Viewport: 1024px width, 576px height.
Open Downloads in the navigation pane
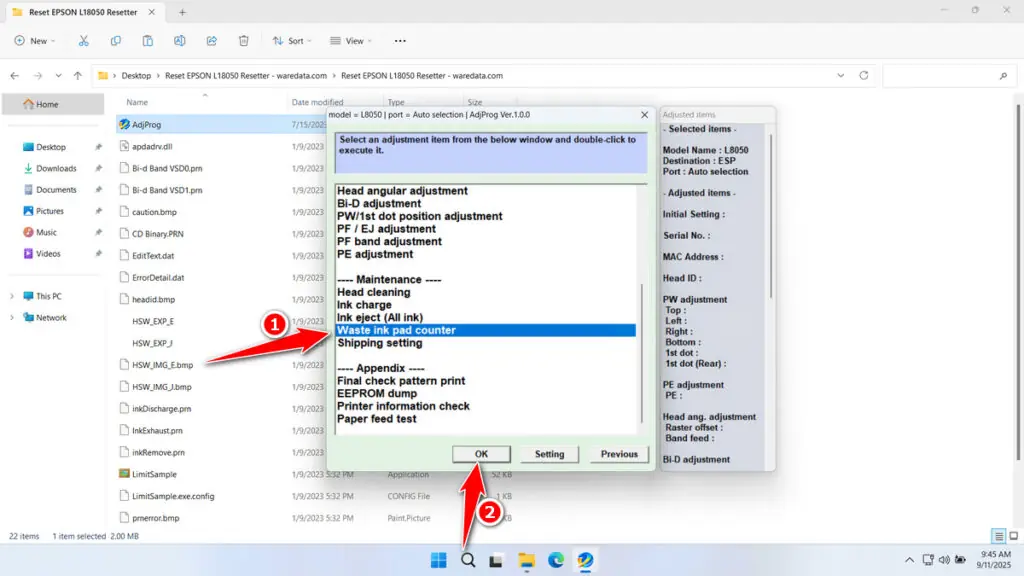[56, 168]
